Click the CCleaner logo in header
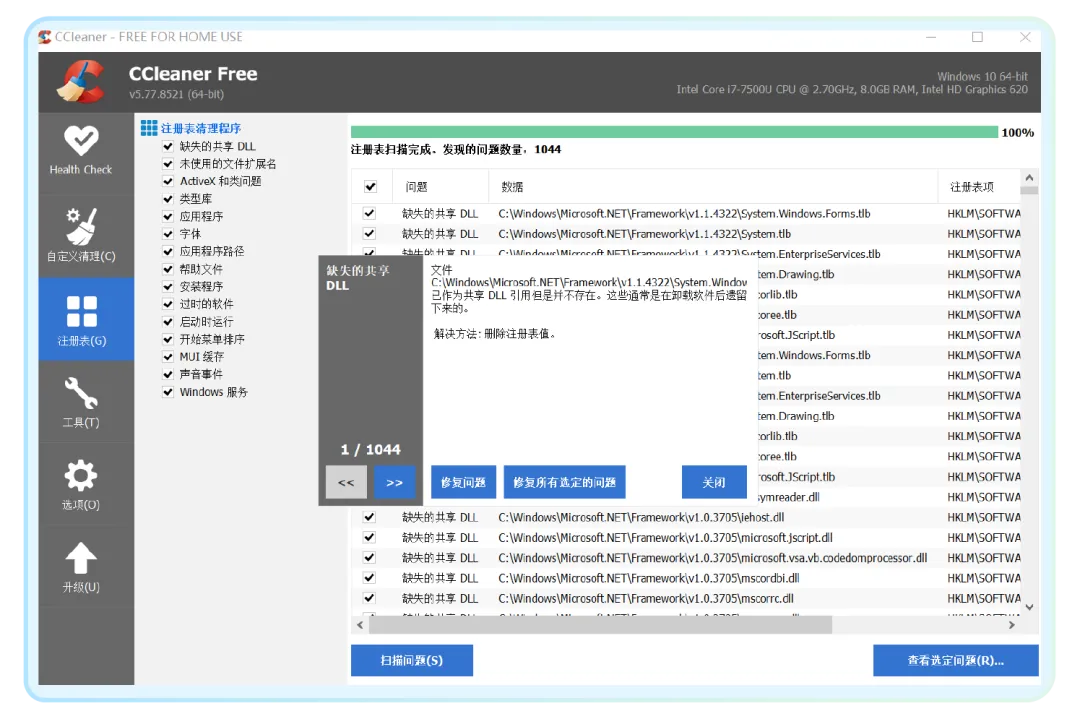 (81, 82)
